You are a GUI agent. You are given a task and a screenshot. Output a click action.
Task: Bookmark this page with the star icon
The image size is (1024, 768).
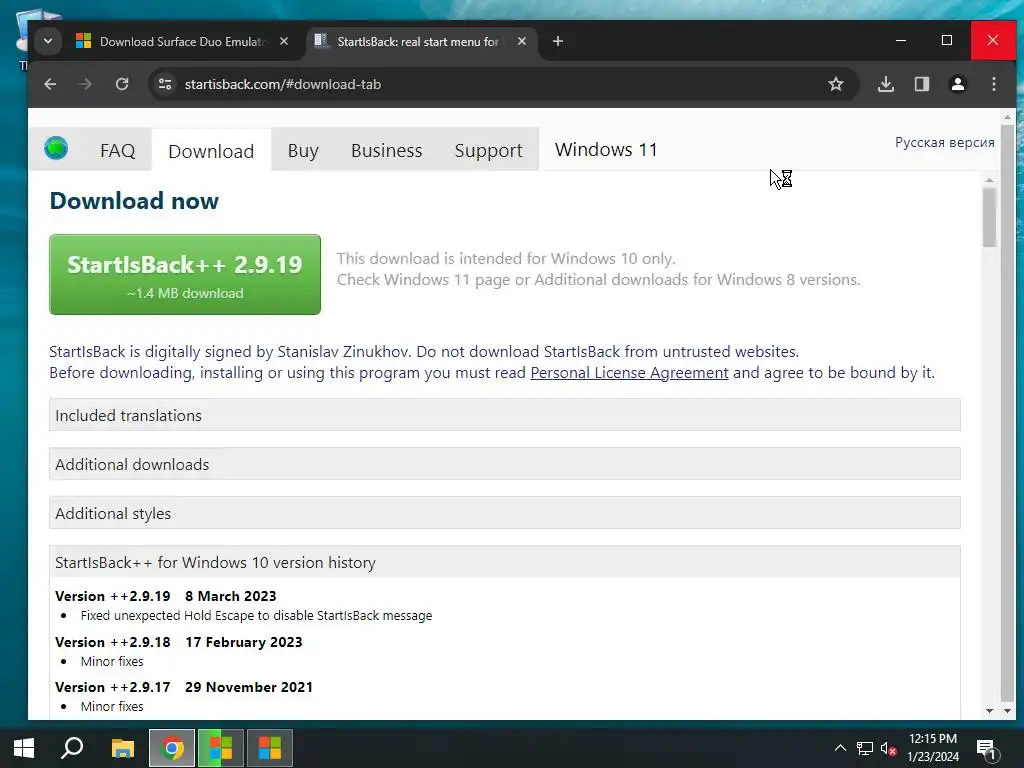click(x=835, y=84)
